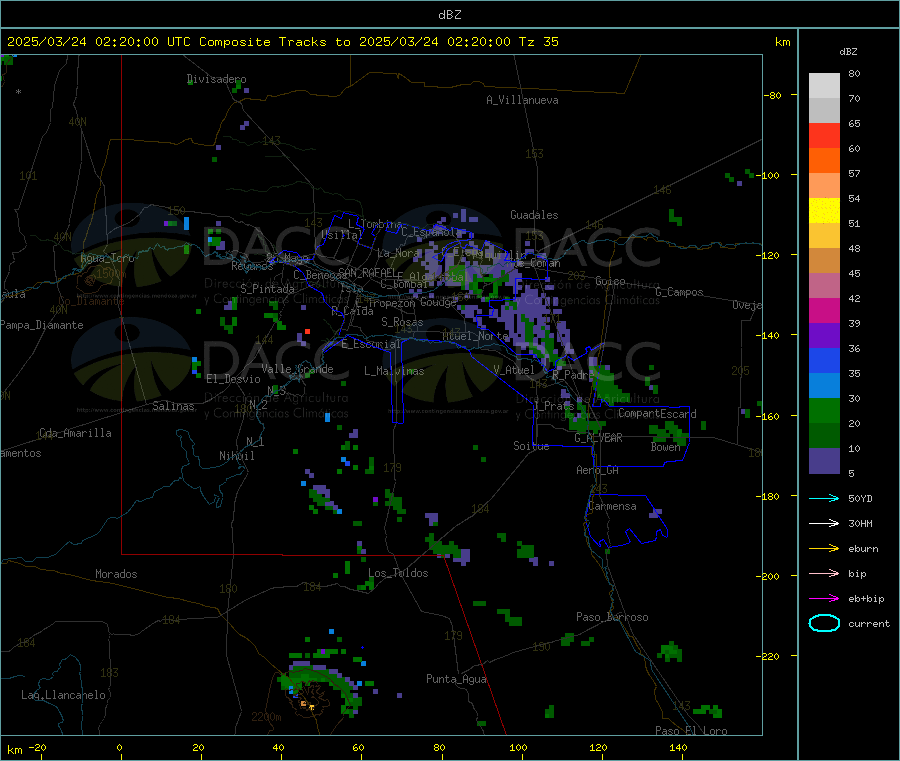Click the G_ALVEAR label
The height and width of the screenshot is (761, 900).
(598, 438)
